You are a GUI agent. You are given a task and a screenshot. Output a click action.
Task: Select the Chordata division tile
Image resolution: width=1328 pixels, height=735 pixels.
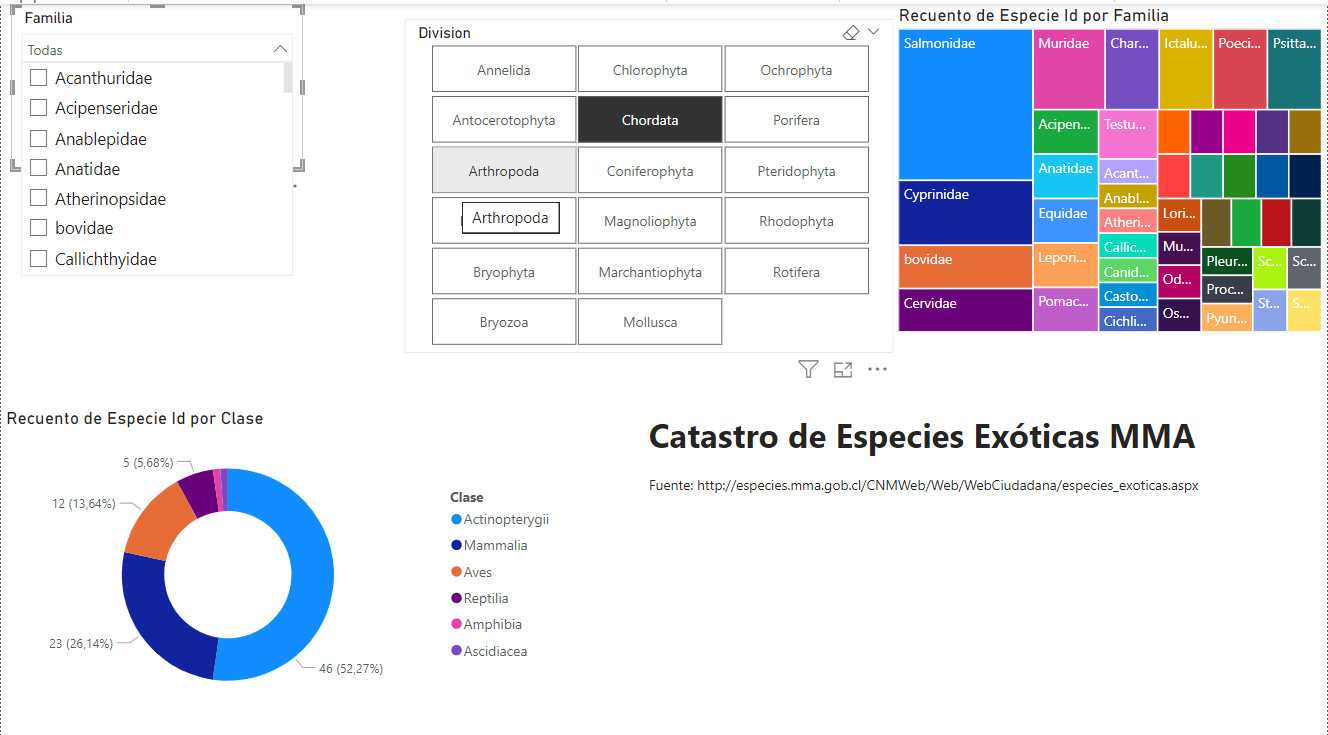649,119
